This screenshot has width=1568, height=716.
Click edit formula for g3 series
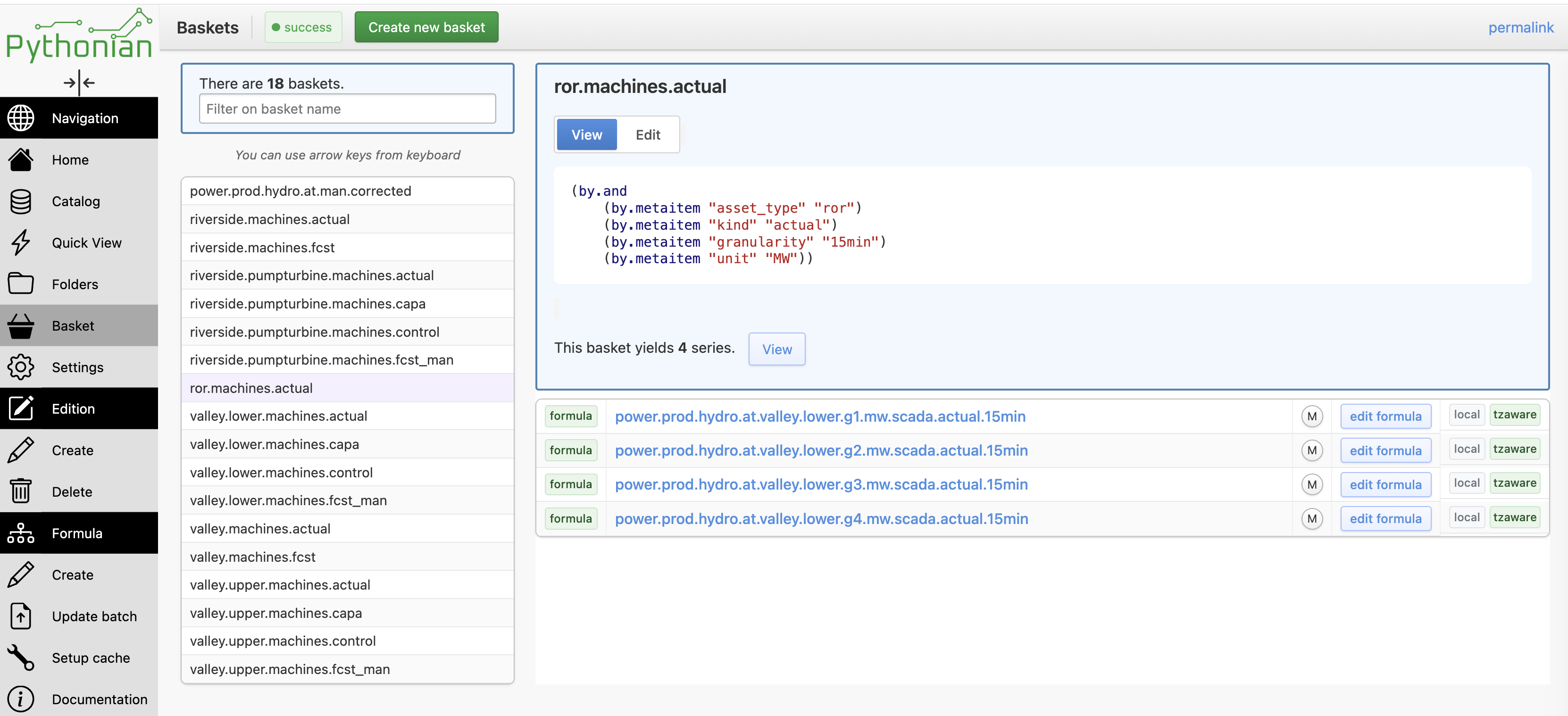1385,484
